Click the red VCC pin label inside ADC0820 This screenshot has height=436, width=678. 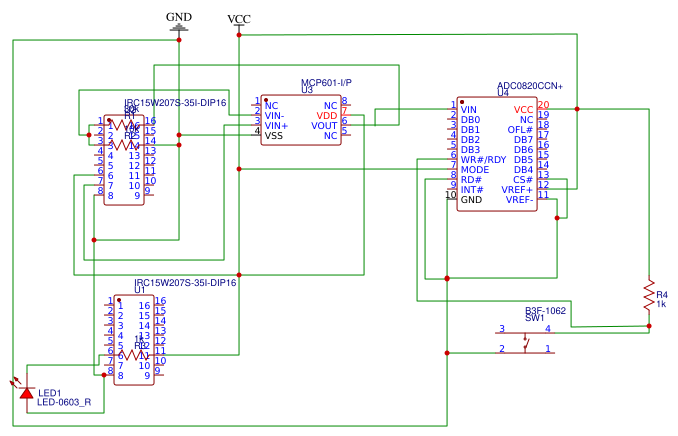524,110
